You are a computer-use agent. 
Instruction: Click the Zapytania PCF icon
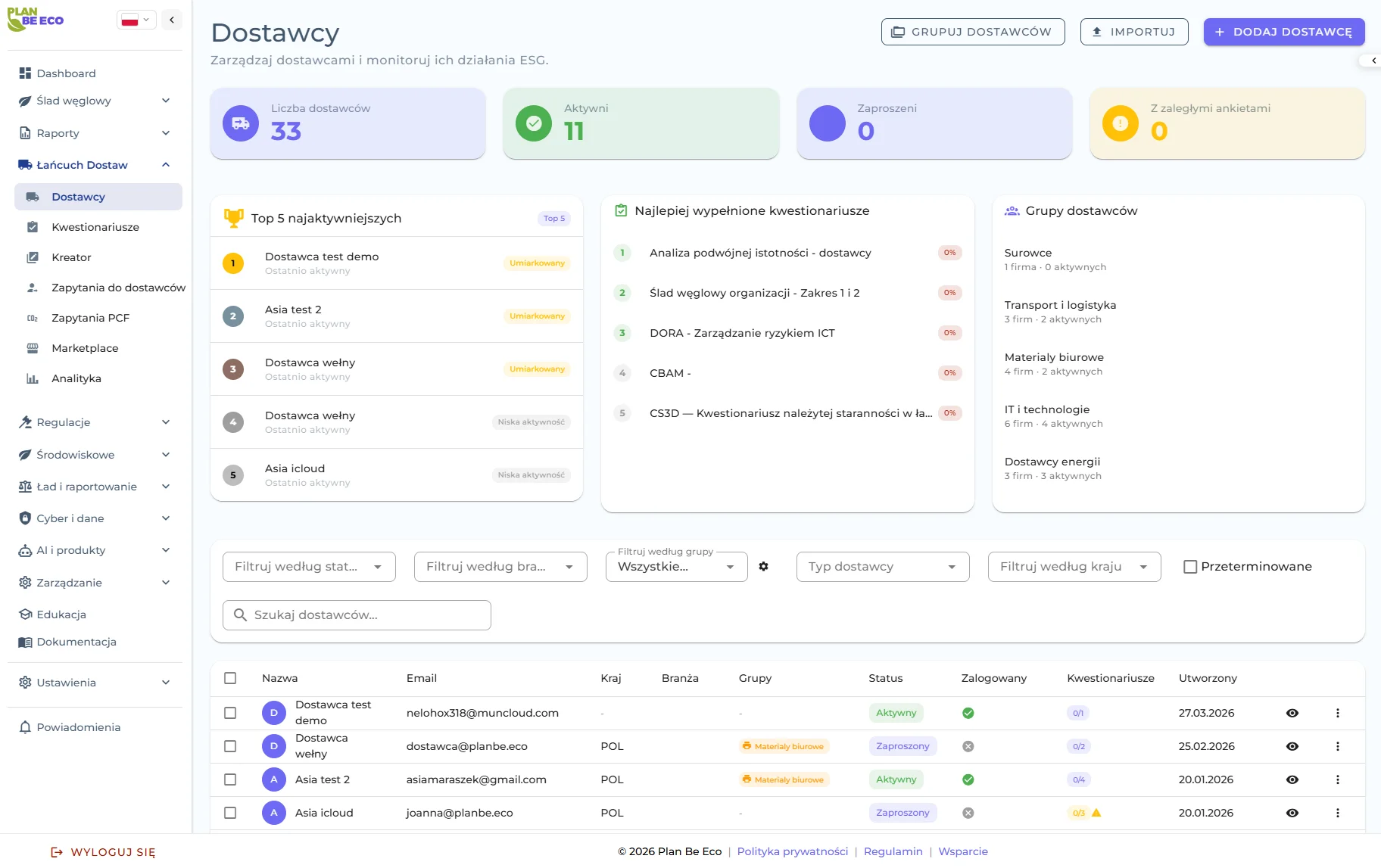(33, 318)
